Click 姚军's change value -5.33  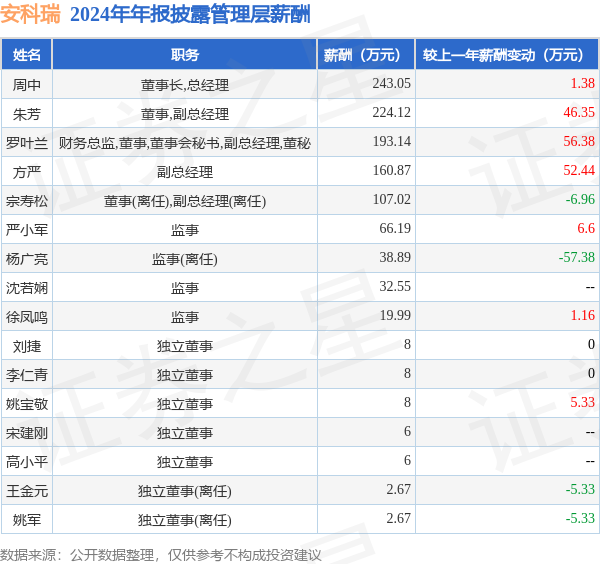click(x=580, y=518)
